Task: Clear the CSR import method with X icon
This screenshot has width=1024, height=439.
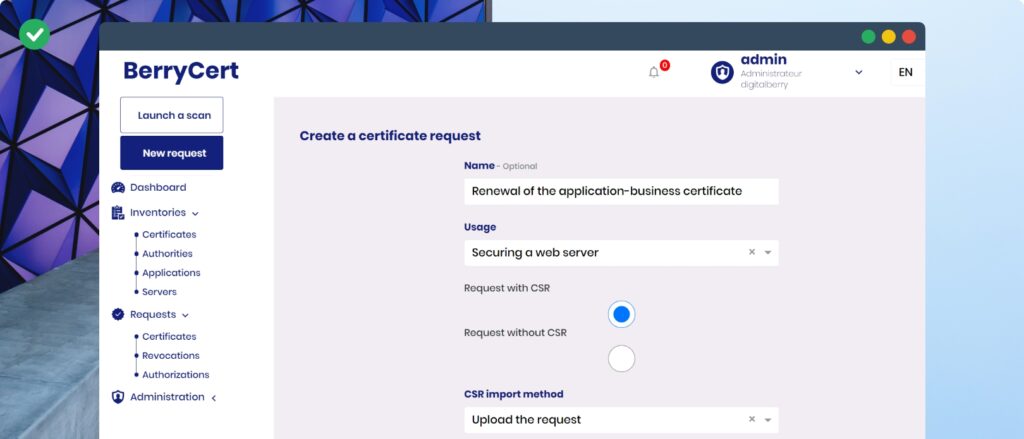Action: coord(752,420)
